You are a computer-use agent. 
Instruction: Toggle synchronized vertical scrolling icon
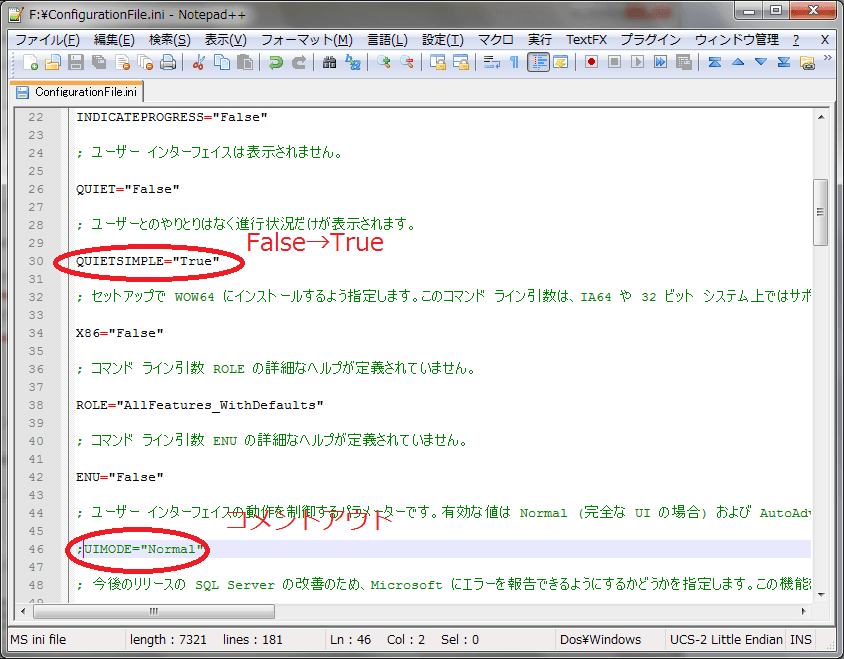(439, 62)
